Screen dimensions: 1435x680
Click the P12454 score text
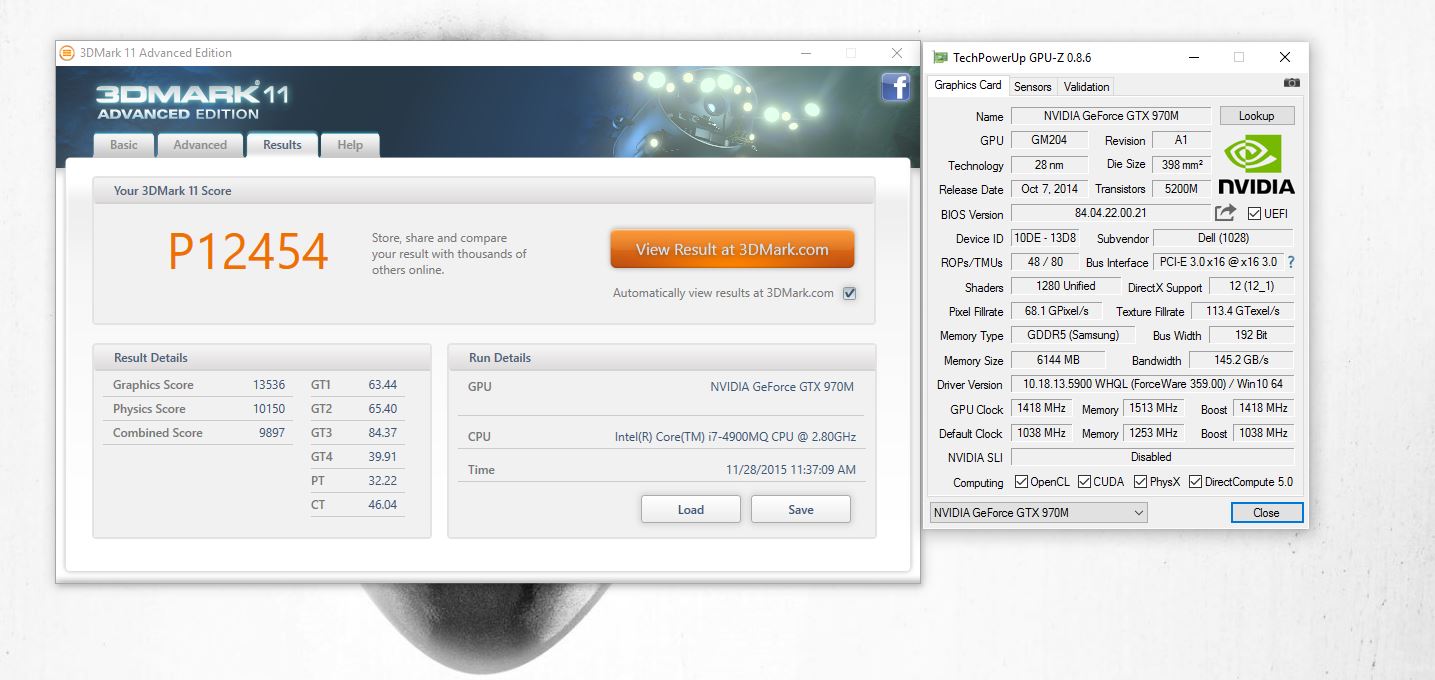click(x=248, y=252)
